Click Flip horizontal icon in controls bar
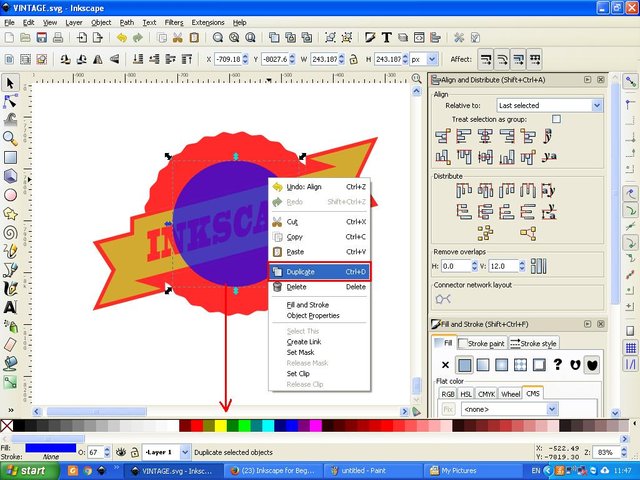 click(x=98, y=60)
